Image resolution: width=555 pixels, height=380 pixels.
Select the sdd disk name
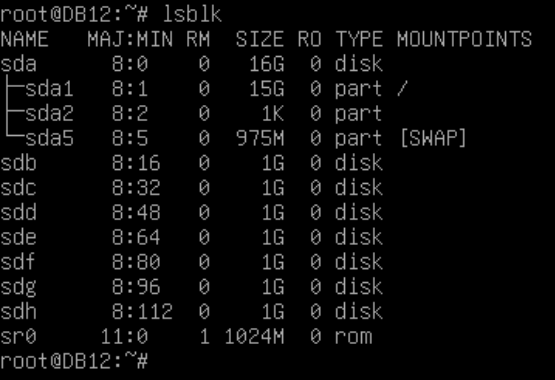[x=18, y=213]
